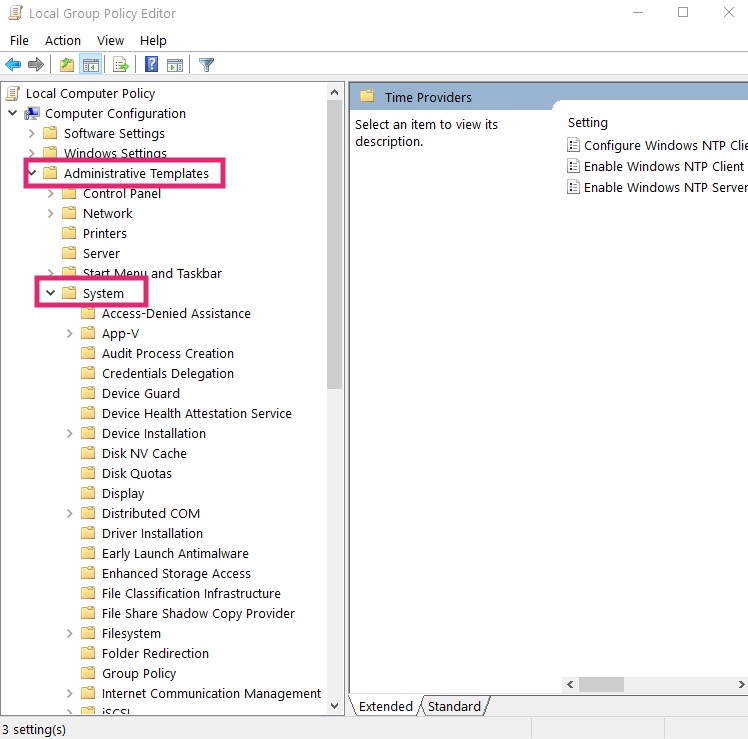Collapse the Administrative Templates node
Screen dimensions: 748x739
32,173
